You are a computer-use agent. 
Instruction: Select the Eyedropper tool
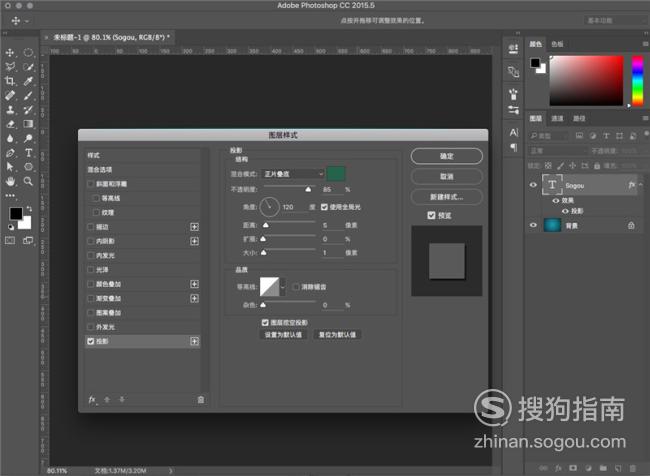(x=28, y=81)
